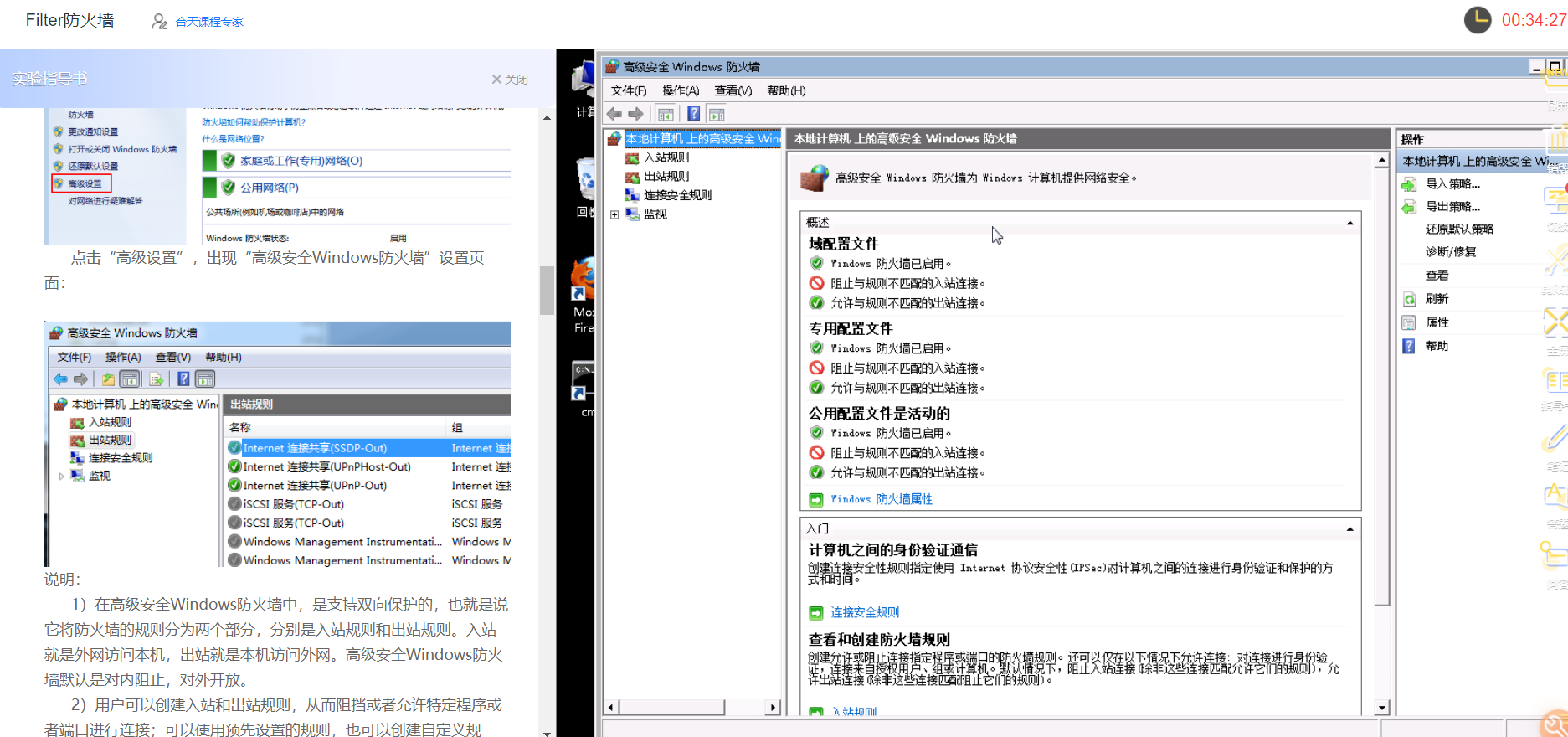Click the 操作 header of the actions pane
Screen dimensions: 1568x737
(1412, 139)
